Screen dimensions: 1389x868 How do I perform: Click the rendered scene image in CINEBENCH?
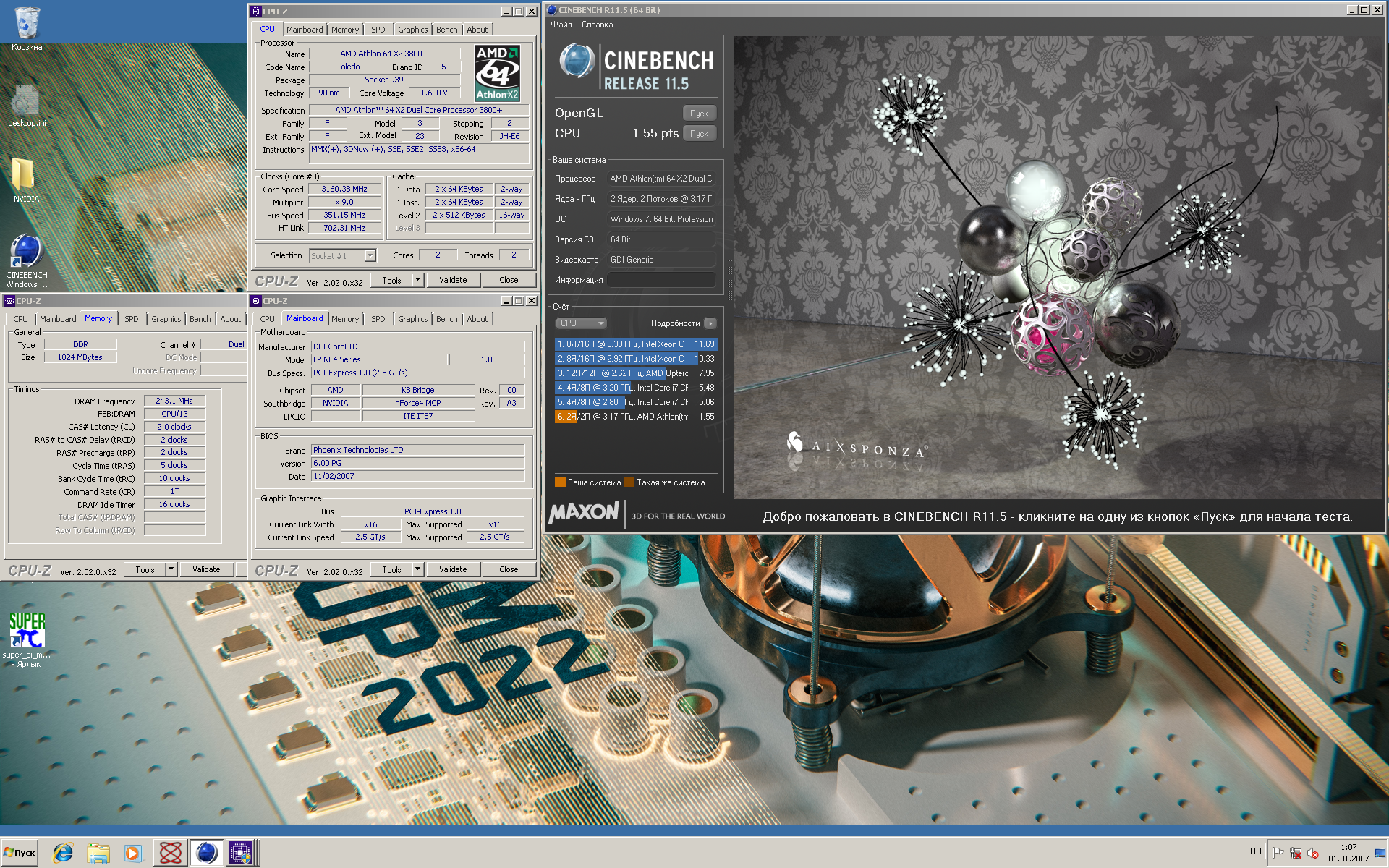click(x=1058, y=268)
